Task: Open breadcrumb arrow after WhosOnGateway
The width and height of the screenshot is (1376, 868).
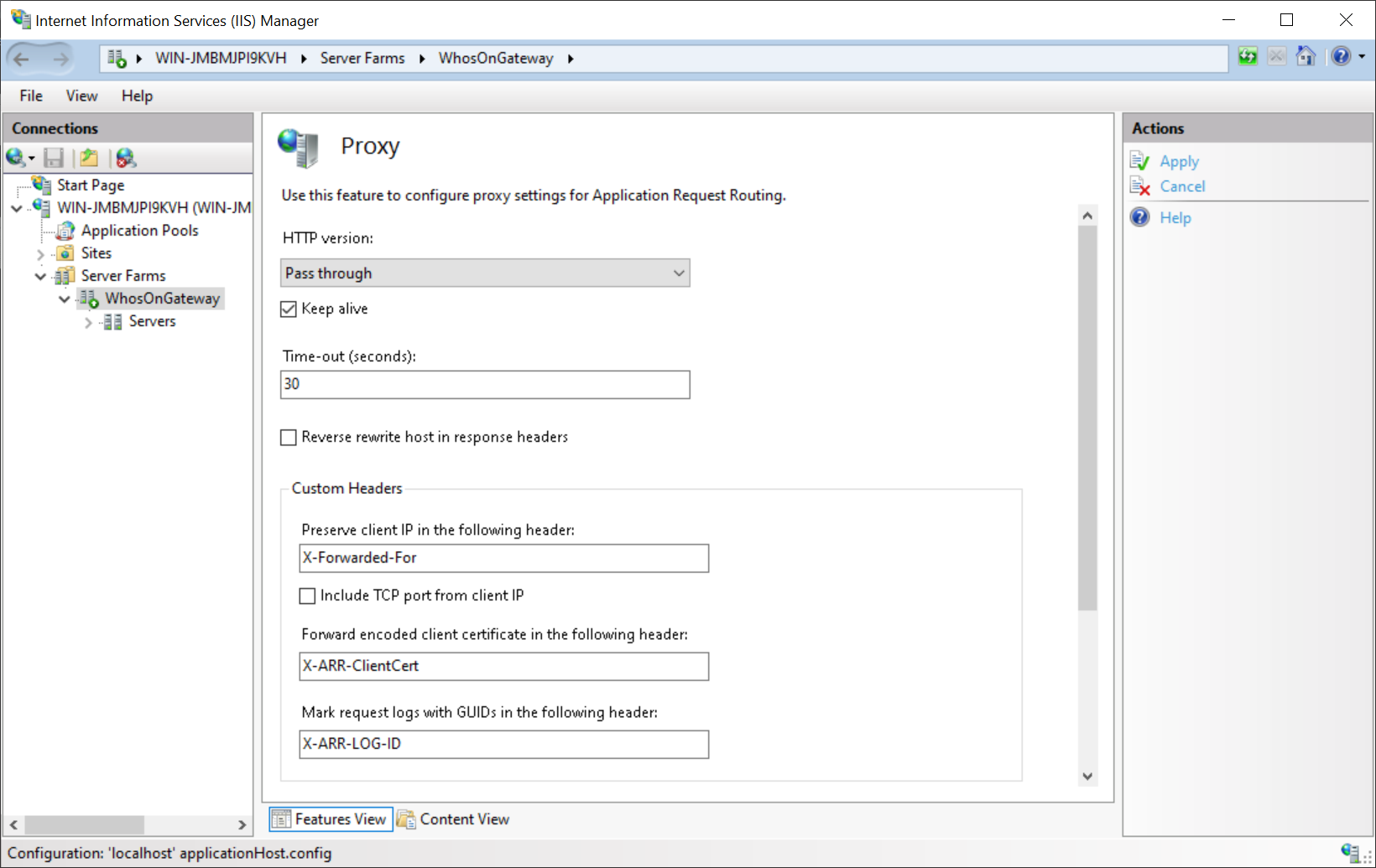Action: point(571,59)
